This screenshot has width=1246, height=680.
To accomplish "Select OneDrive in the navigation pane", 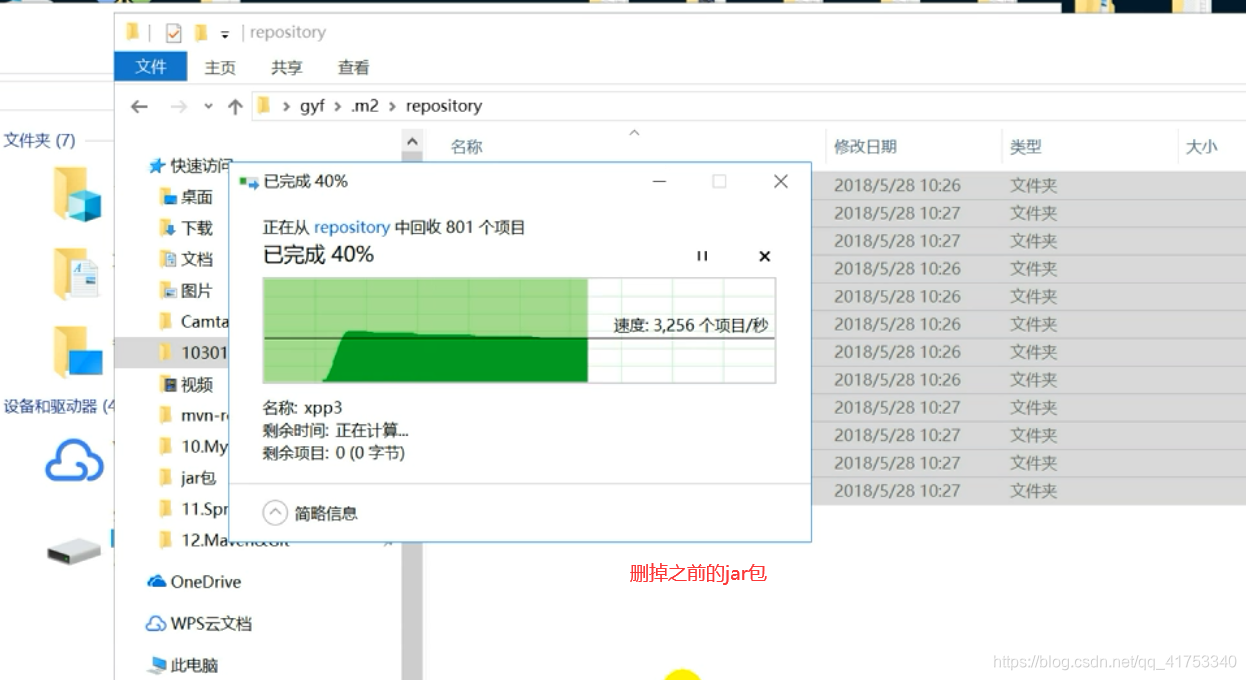I will tap(195, 582).
